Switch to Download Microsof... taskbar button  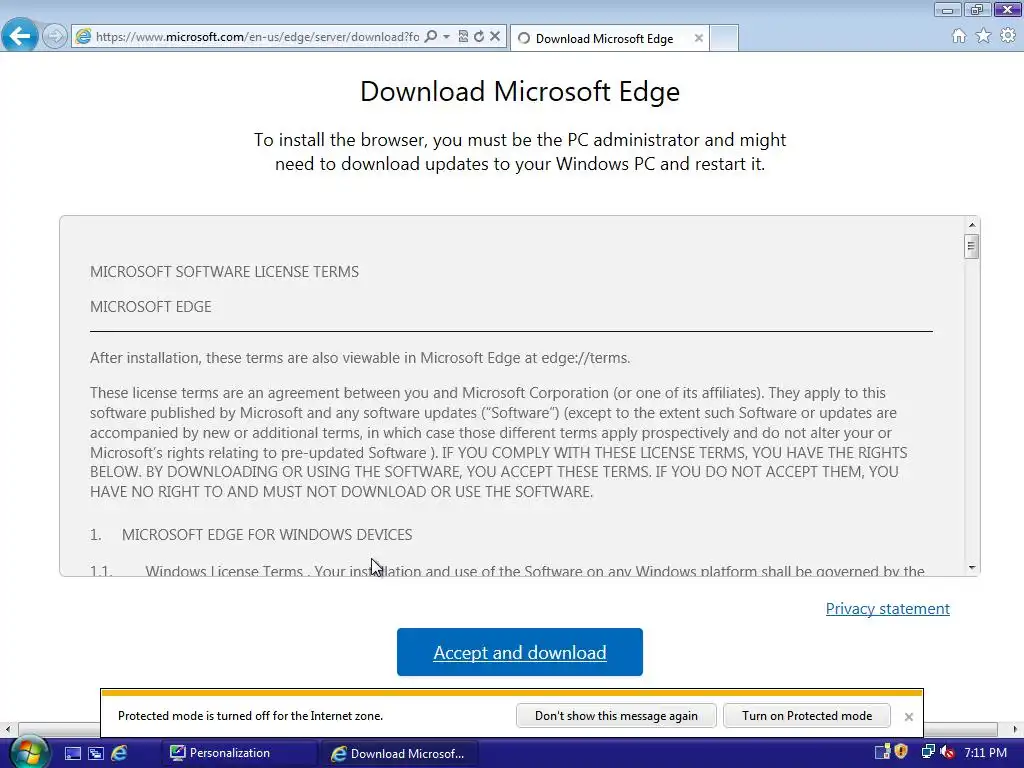[x=400, y=753]
